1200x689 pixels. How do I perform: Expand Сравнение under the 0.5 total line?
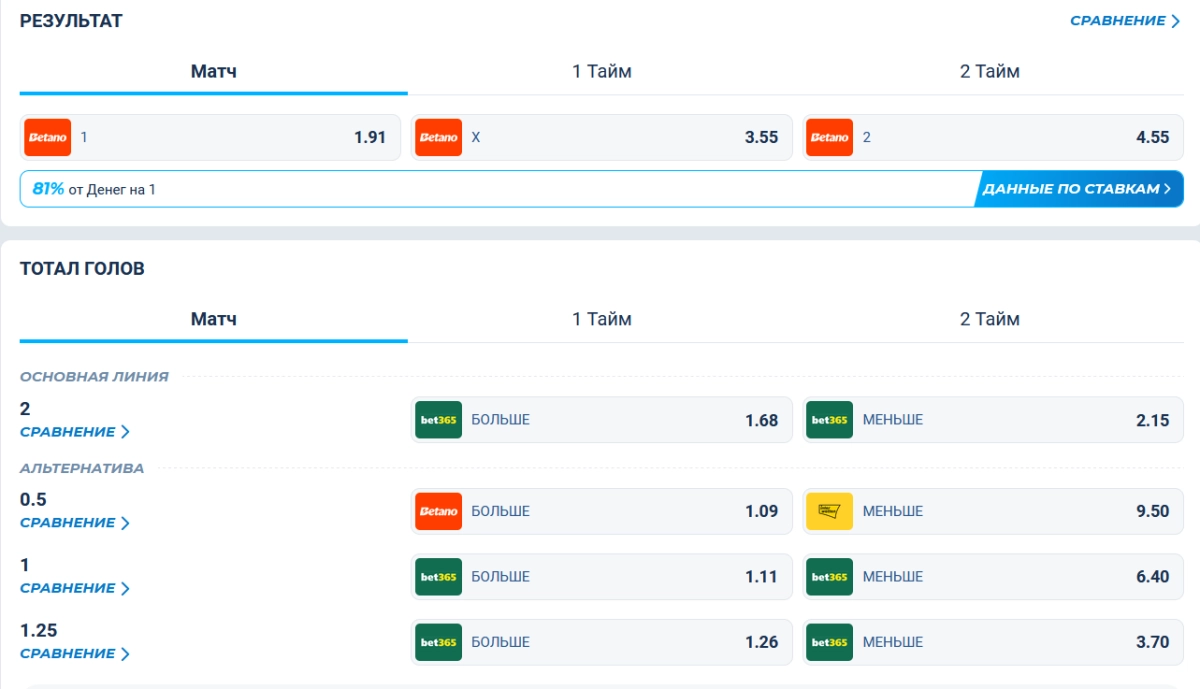75,523
